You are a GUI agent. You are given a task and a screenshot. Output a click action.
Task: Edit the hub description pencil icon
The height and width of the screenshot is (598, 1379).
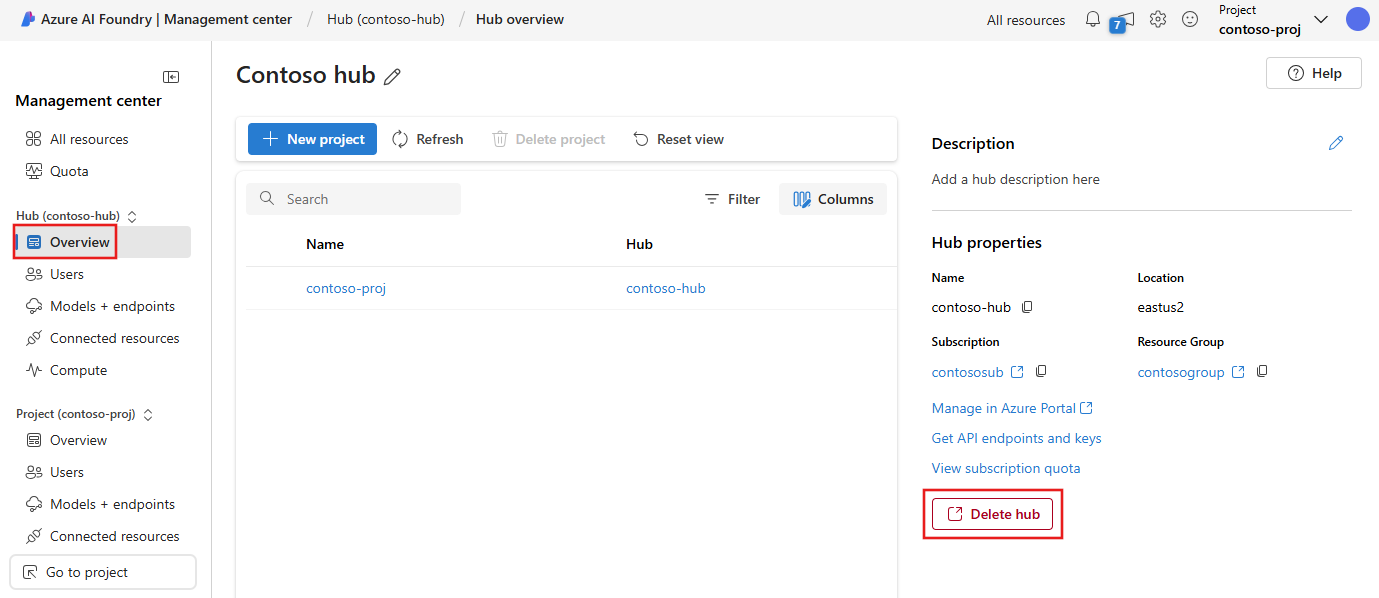pyautogui.click(x=1336, y=143)
